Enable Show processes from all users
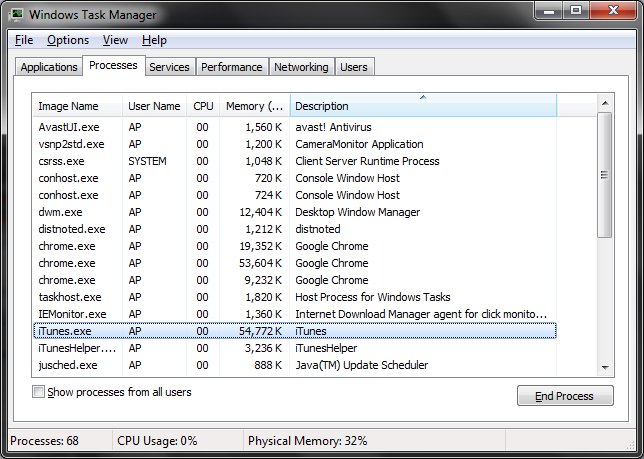 pyautogui.click(x=39, y=392)
